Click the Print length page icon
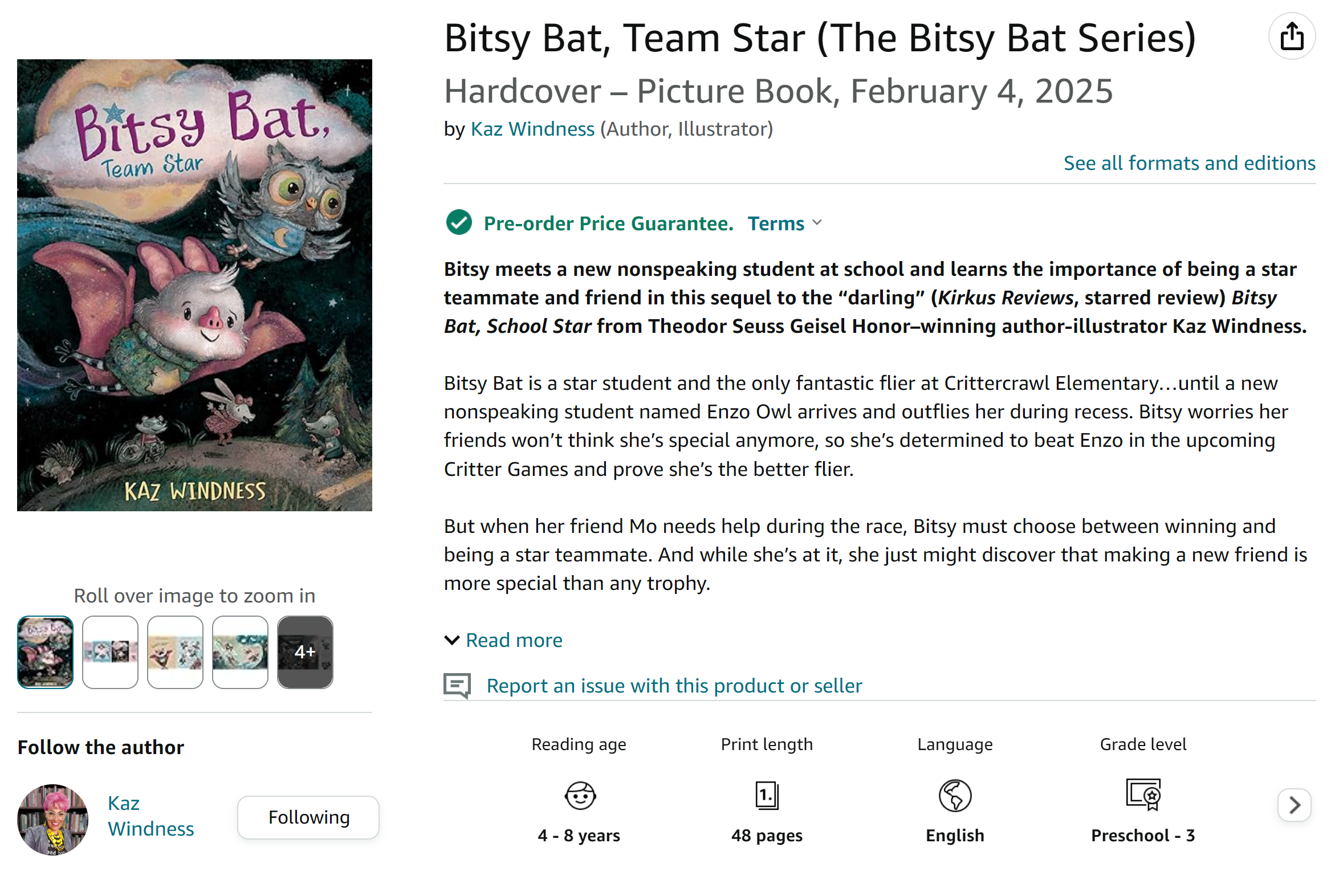The height and width of the screenshot is (896, 1335). [766, 796]
